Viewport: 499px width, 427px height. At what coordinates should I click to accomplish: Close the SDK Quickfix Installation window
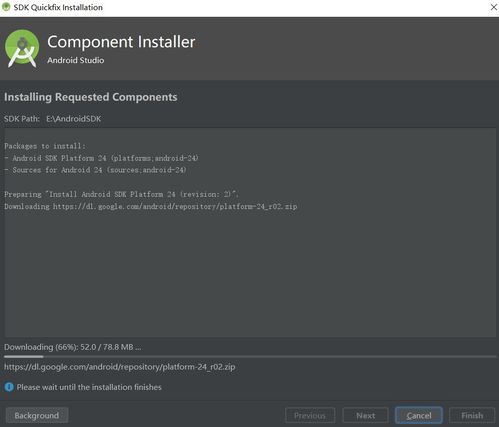tap(493, 7)
